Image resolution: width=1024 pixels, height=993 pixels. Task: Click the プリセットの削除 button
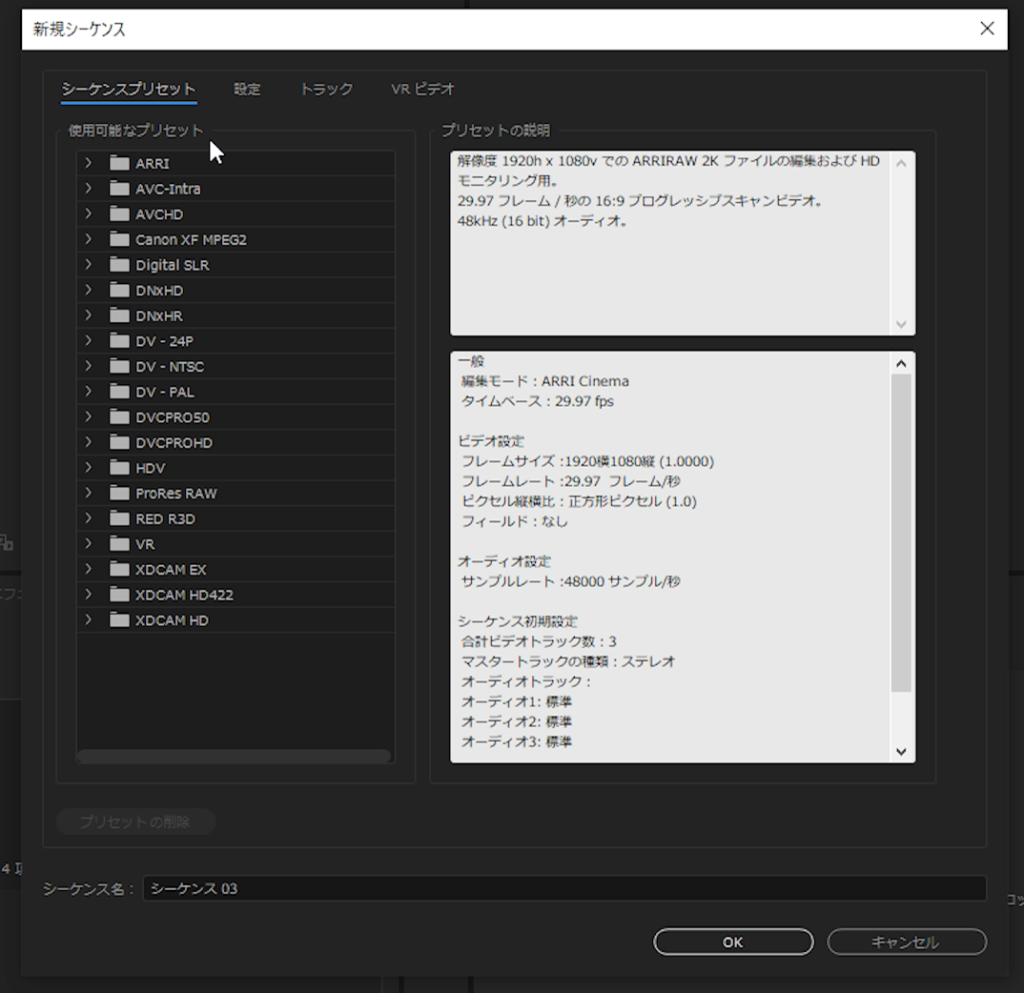135,821
